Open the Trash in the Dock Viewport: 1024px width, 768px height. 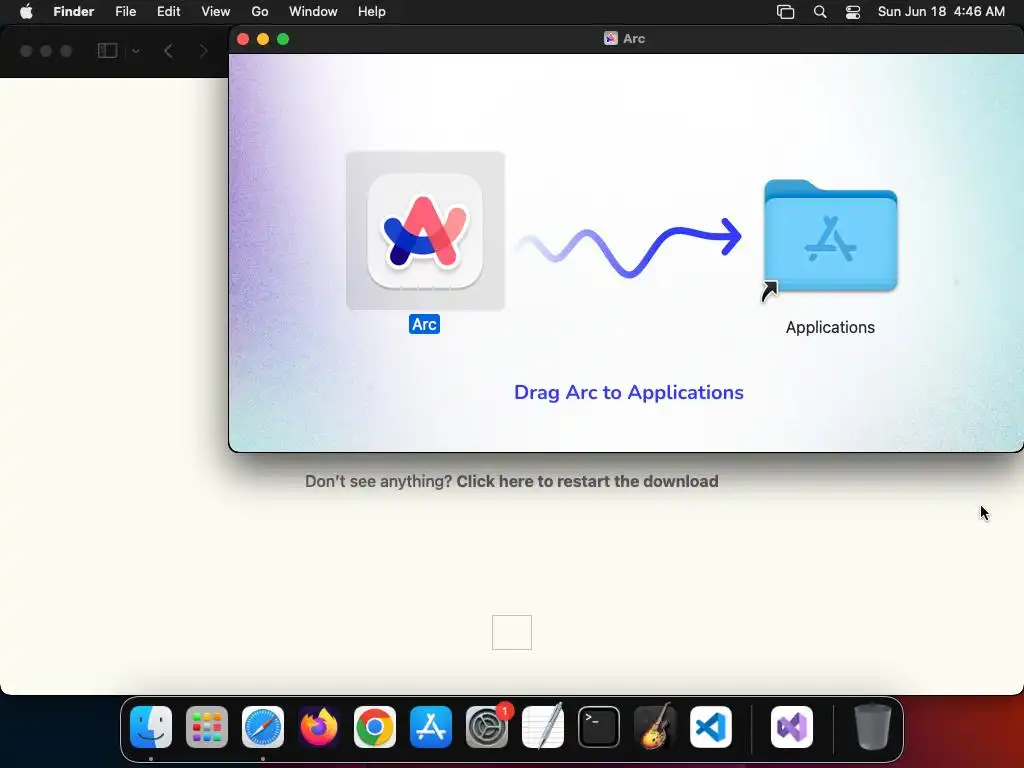(872, 727)
